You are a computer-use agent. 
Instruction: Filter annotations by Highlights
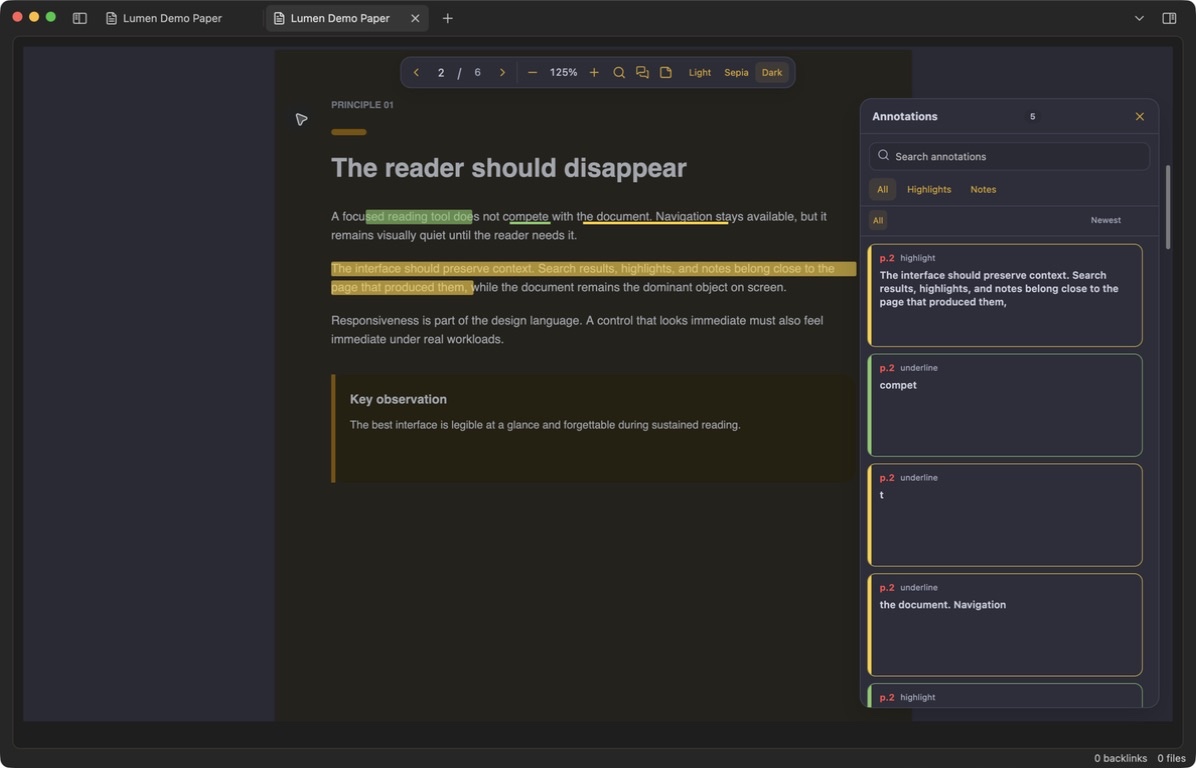929,189
